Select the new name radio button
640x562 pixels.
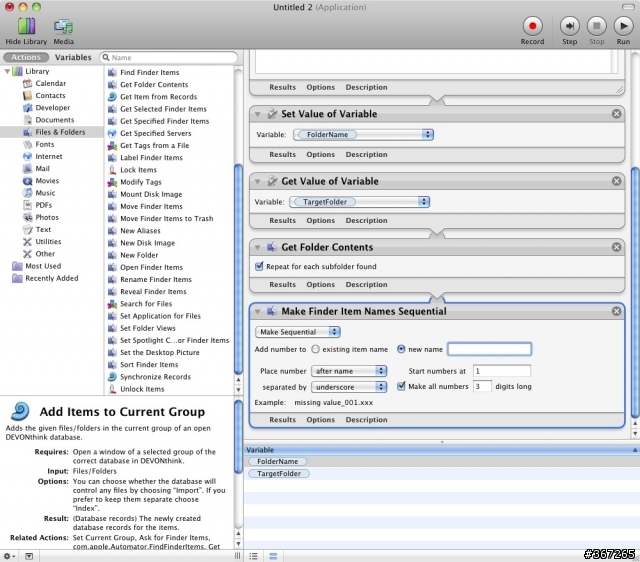click(x=401, y=349)
